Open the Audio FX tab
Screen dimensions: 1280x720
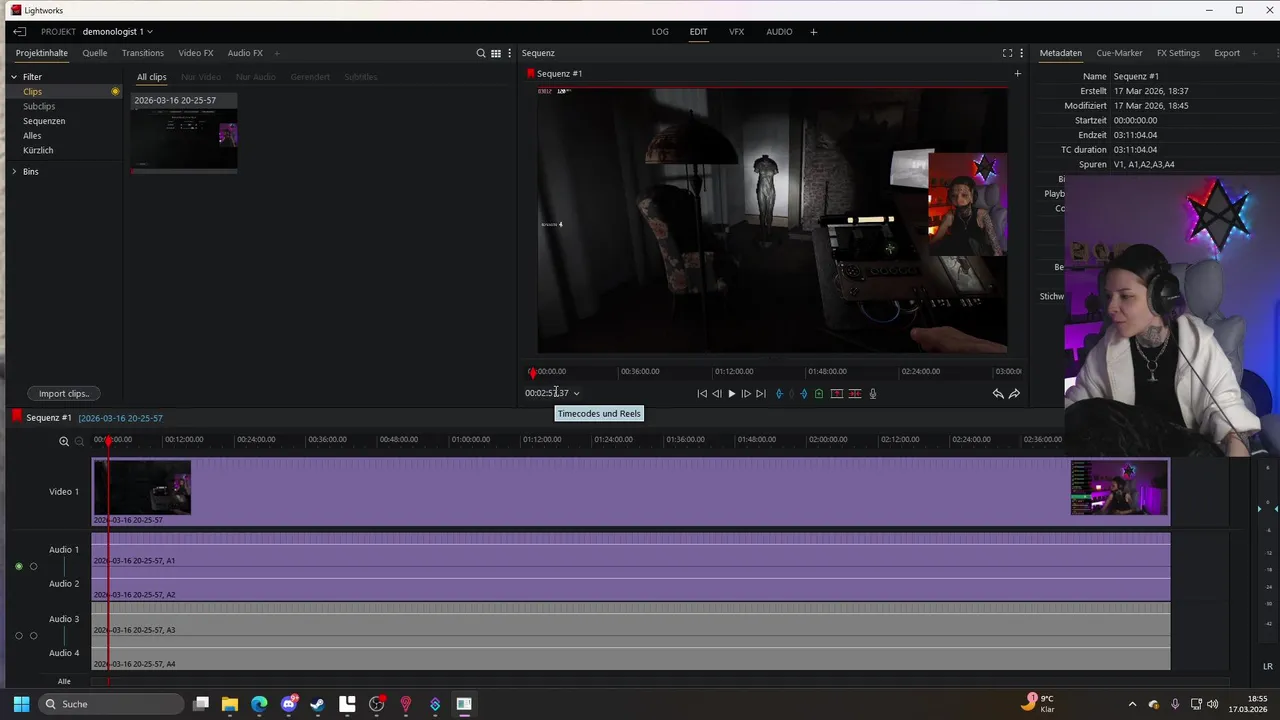(x=245, y=53)
